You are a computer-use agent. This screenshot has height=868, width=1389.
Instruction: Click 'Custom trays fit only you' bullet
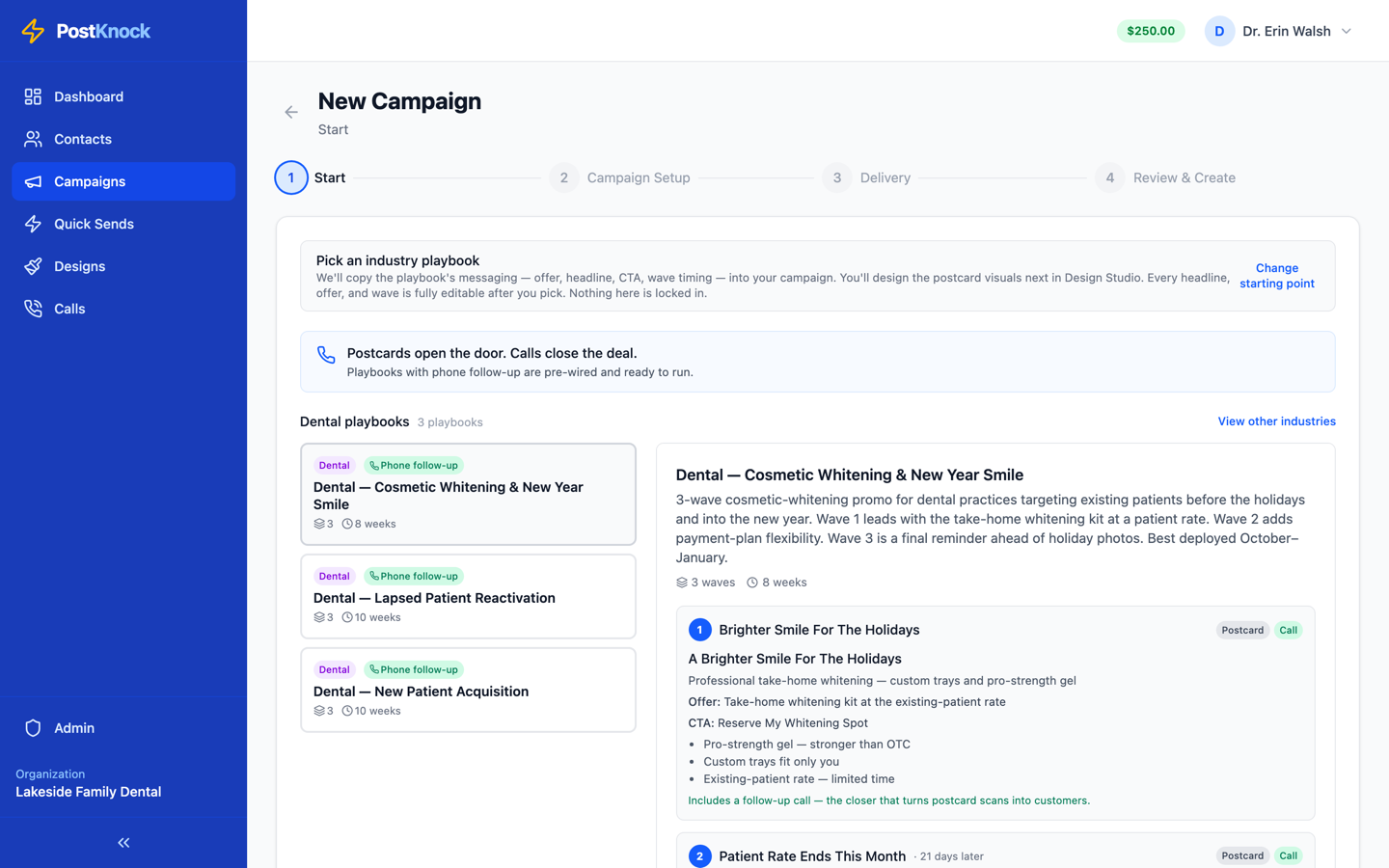tap(771, 762)
